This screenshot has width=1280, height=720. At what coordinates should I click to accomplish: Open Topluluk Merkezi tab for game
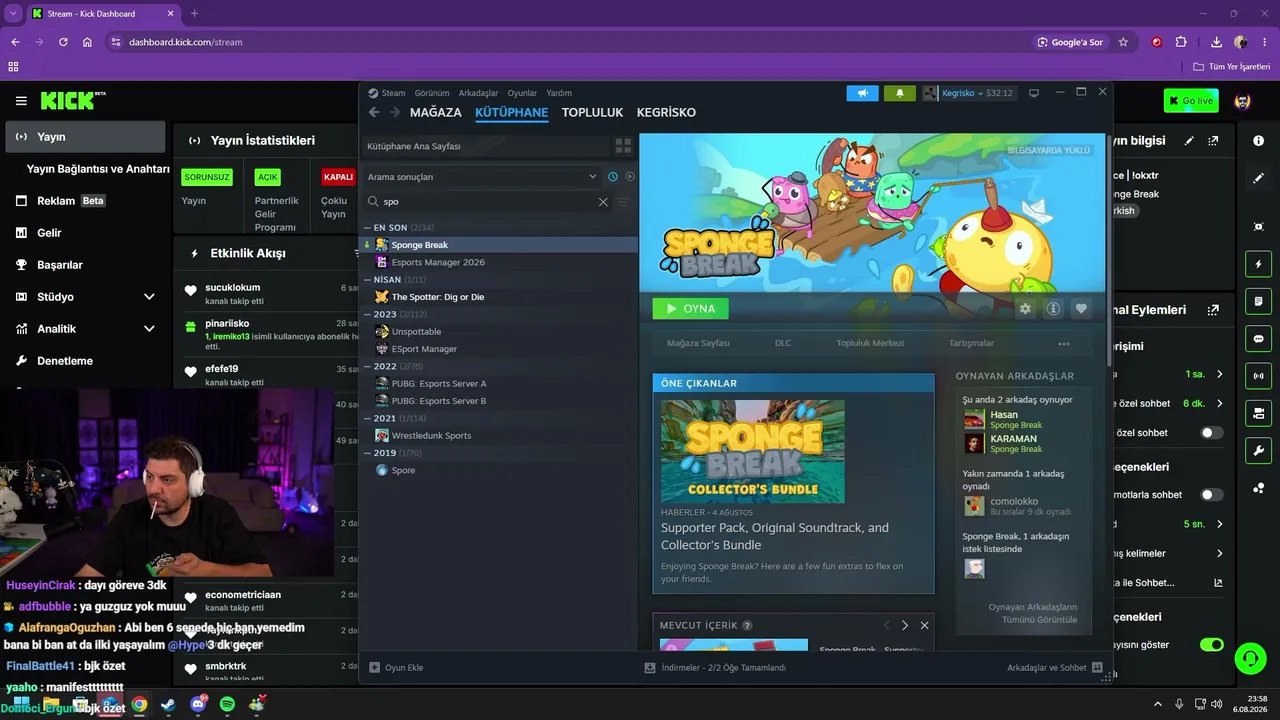click(x=870, y=343)
